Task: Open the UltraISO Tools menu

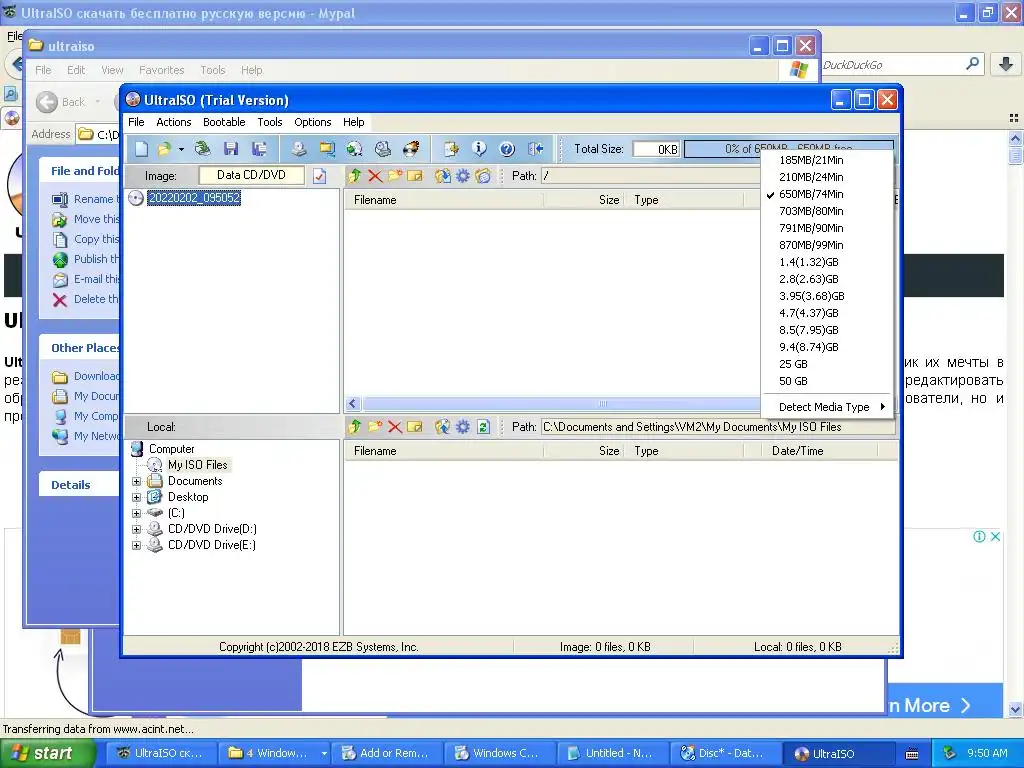Action: (x=270, y=122)
